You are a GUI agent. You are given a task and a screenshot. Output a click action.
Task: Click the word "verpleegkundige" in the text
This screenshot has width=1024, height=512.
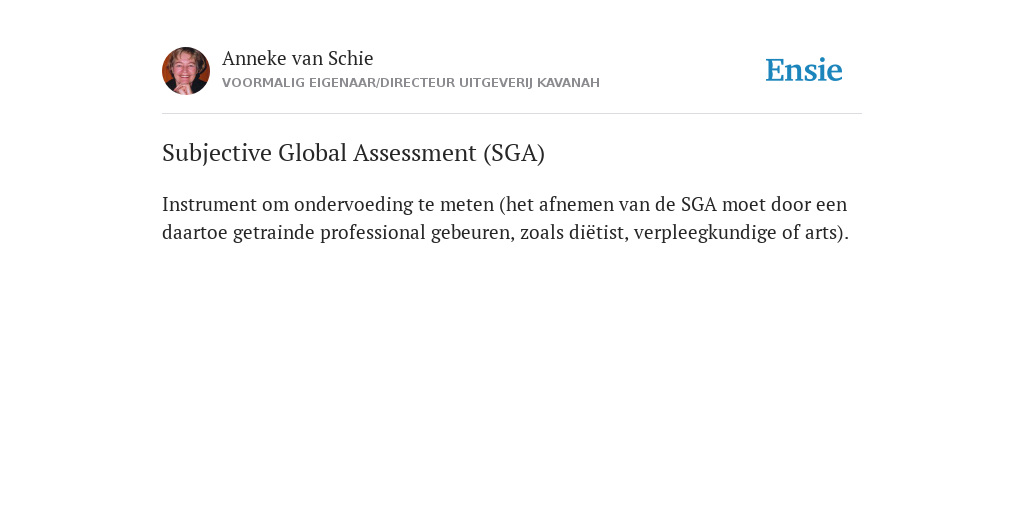[x=705, y=232]
